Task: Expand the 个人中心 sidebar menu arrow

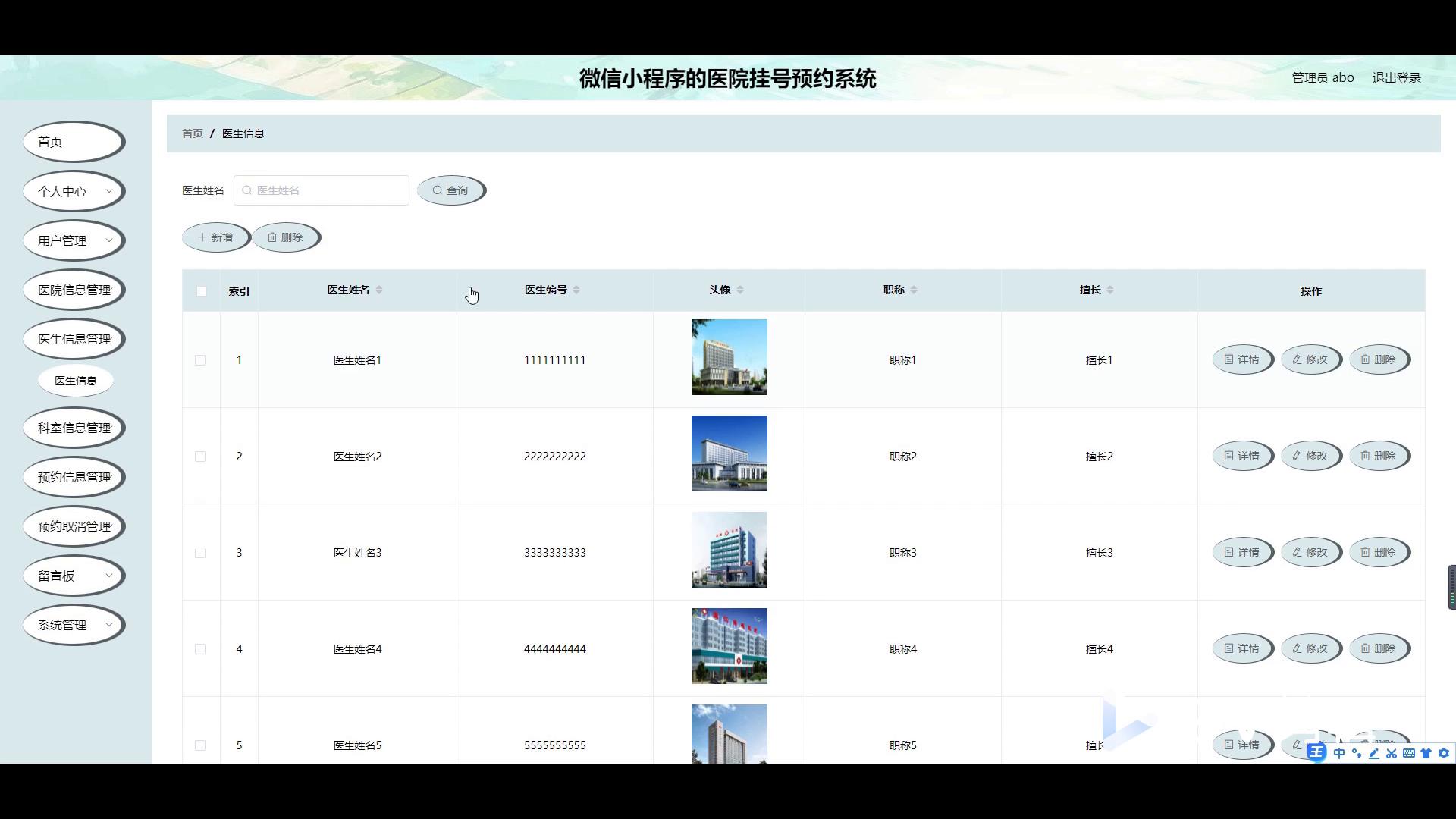Action: [x=109, y=191]
